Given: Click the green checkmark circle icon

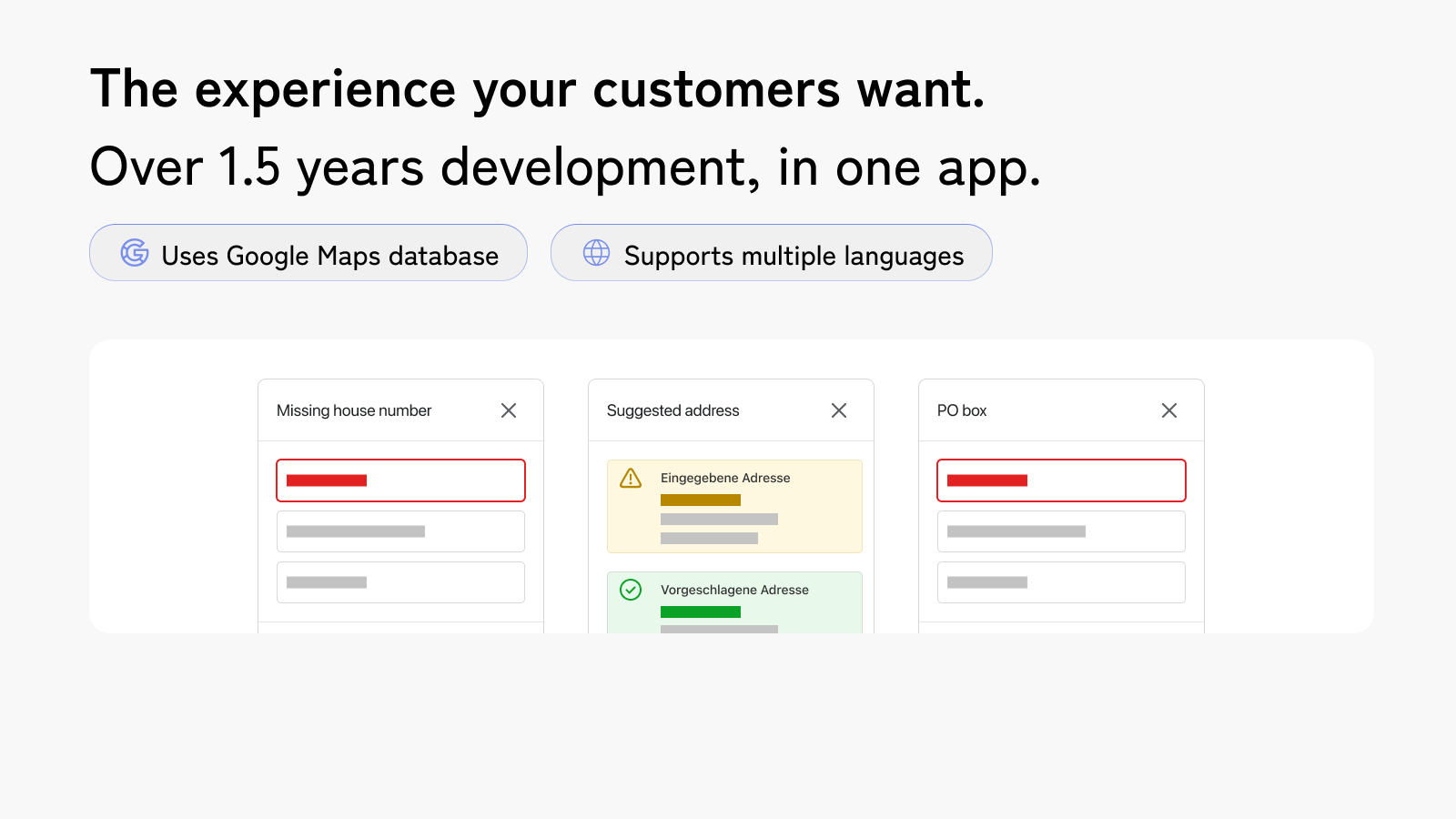Looking at the screenshot, I should [x=631, y=590].
